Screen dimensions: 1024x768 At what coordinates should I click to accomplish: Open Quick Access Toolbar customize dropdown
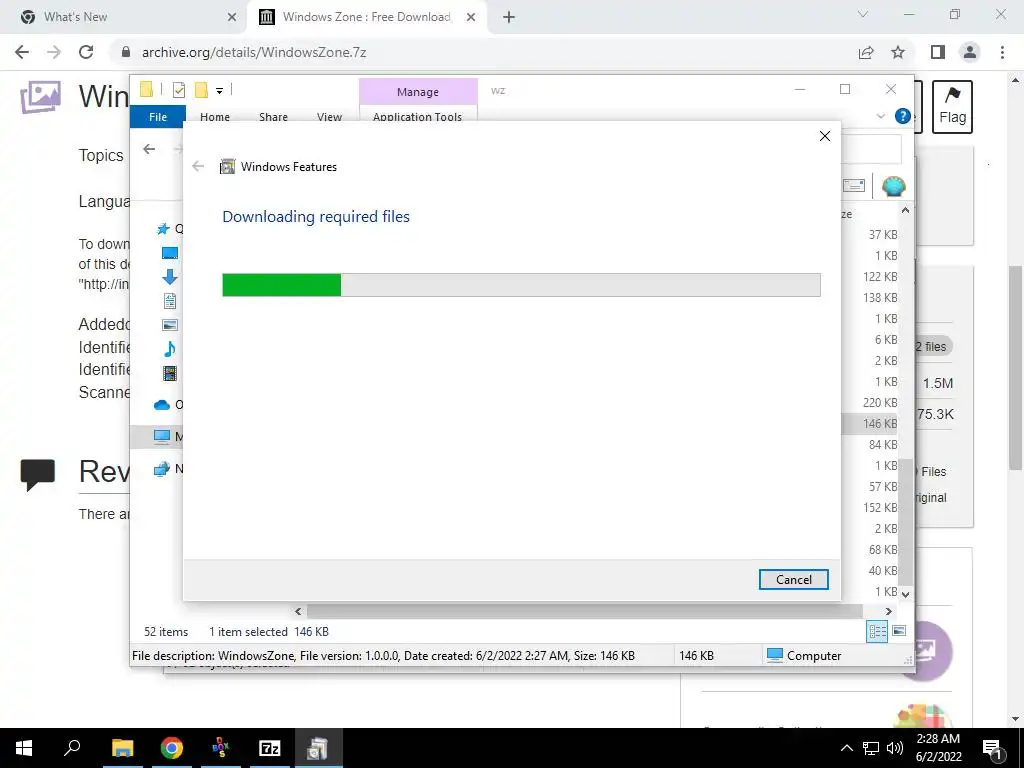click(x=219, y=91)
